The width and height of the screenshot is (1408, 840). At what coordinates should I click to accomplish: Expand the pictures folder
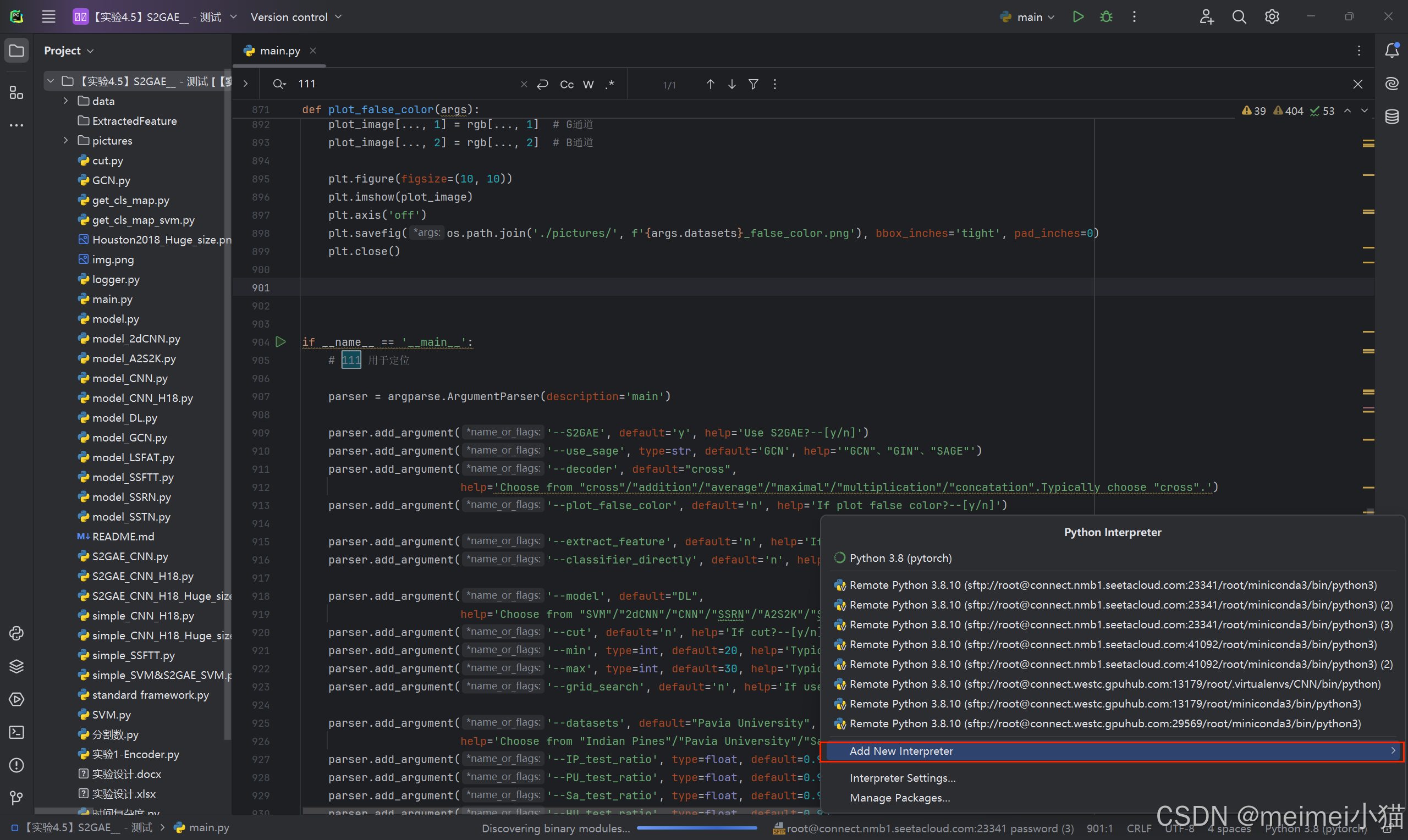tap(65, 140)
